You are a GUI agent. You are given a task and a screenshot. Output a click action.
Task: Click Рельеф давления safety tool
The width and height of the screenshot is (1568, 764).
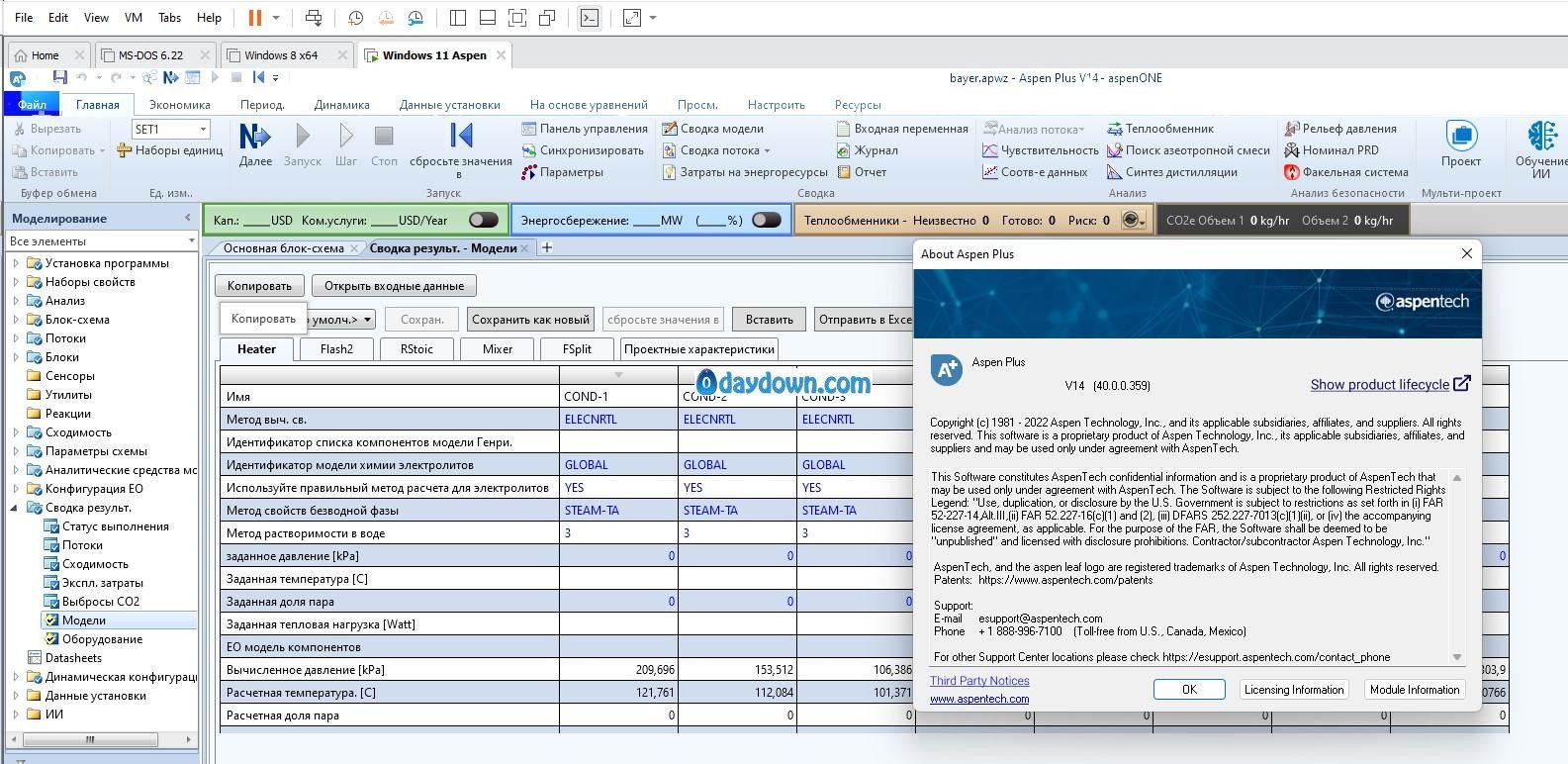click(1339, 129)
